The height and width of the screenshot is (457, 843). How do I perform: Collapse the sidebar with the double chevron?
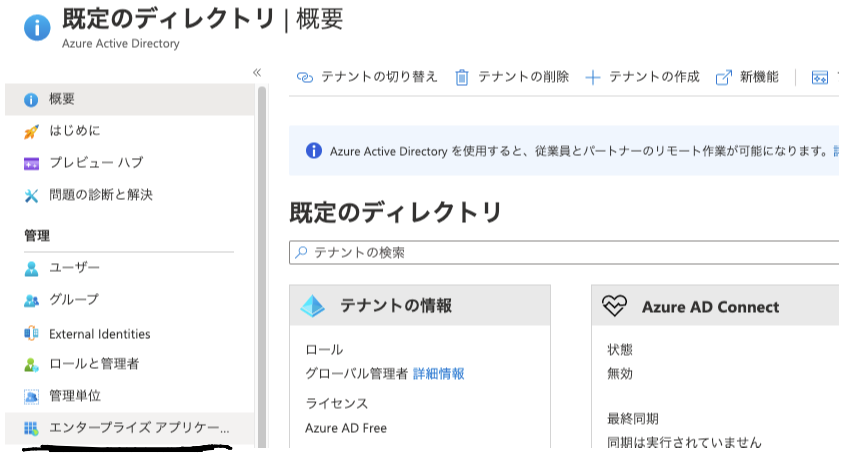pyautogui.click(x=257, y=73)
